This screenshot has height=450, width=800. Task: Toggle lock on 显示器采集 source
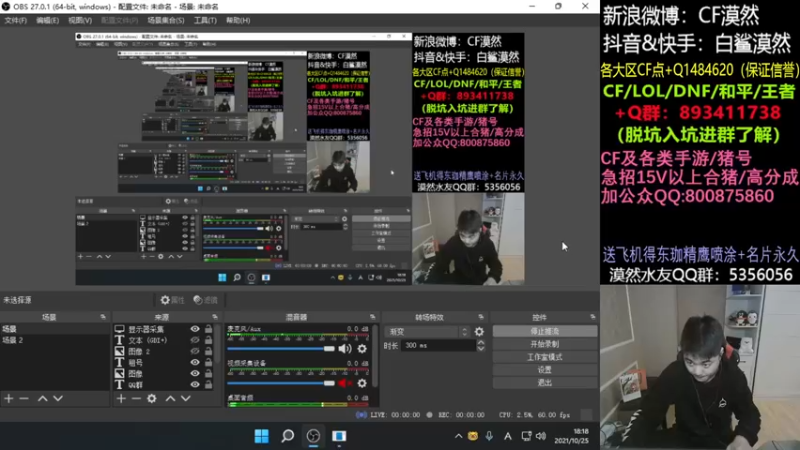click(x=208, y=329)
